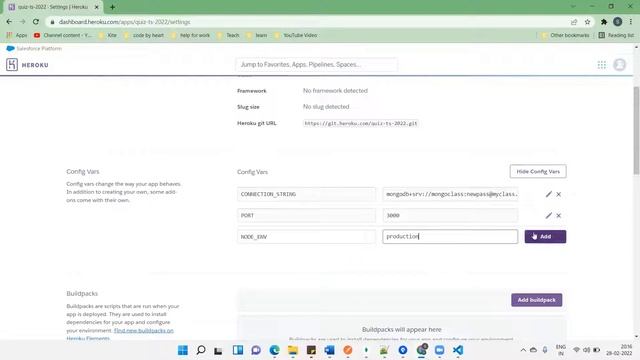
Task: Click the page vertical scrollbar thumb
Action: click(636, 131)
